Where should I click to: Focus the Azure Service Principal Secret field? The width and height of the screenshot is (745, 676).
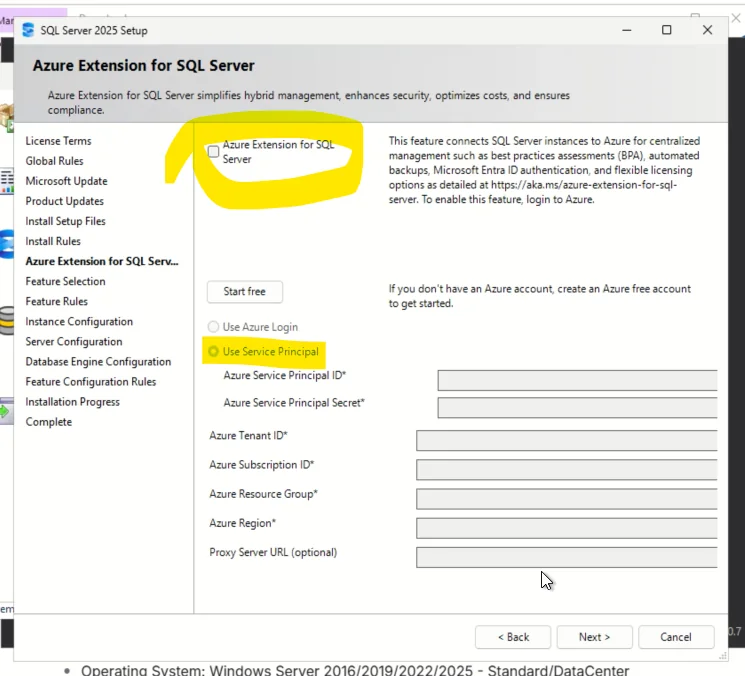pos(577,408)
